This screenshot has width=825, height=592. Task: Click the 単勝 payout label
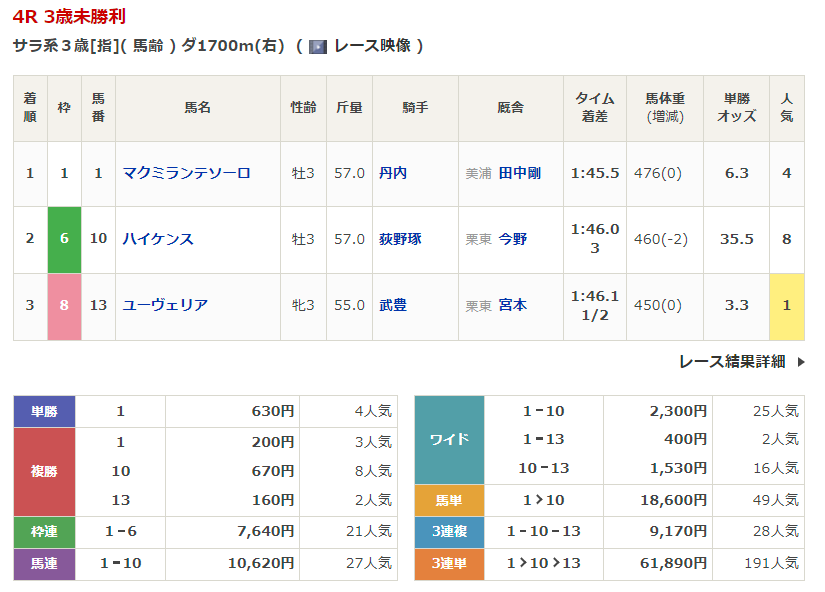click(45, 411)
